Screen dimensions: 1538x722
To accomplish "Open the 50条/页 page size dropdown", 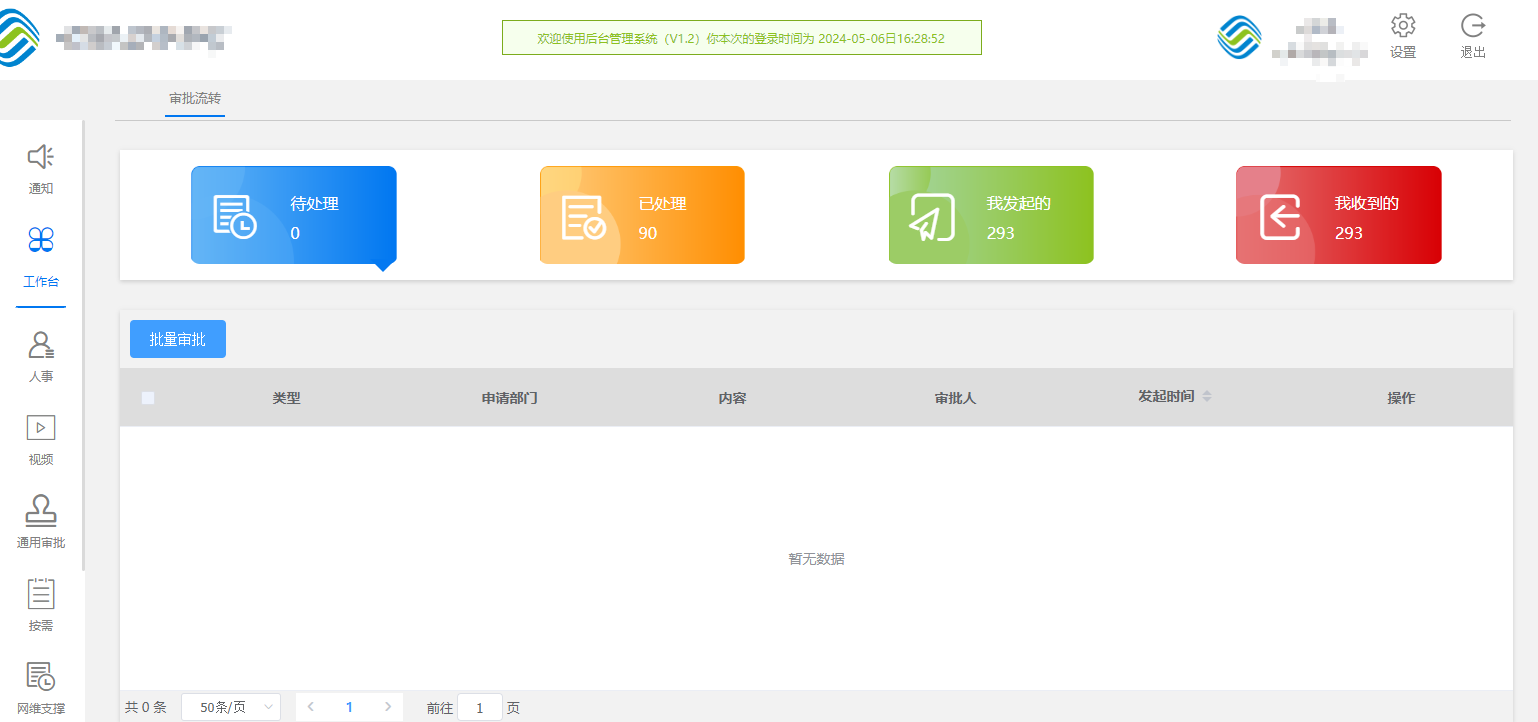I will 231,707.
